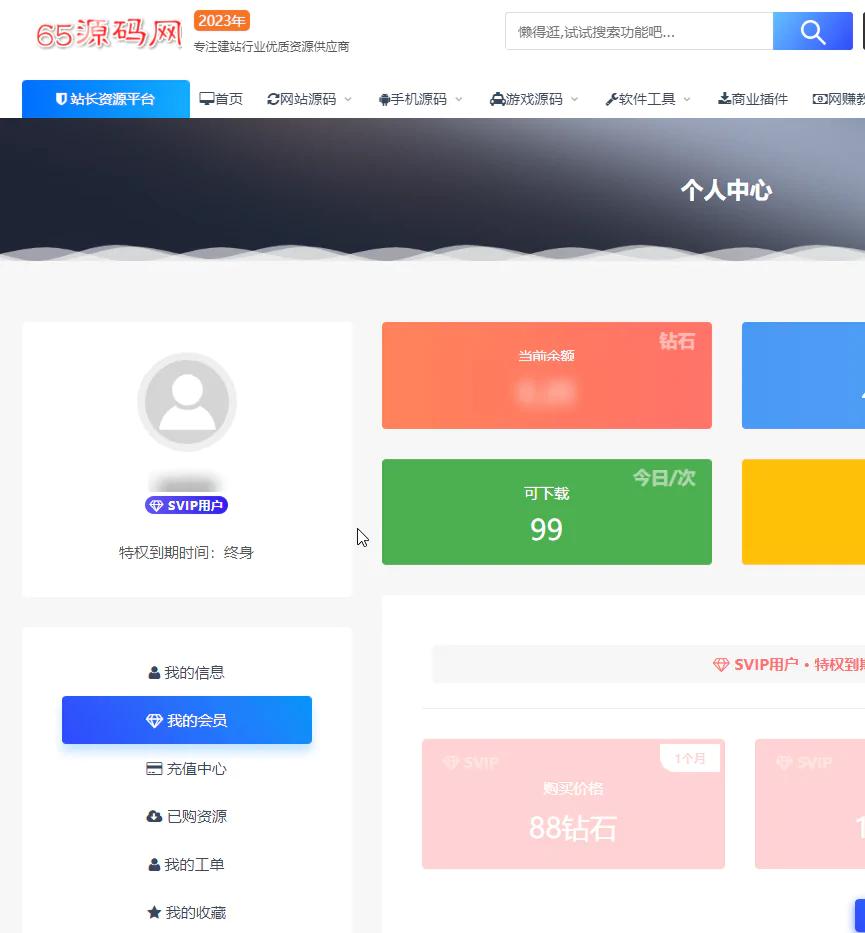The image size is (865, 933).
Task: Click the Android icon beside 手机源码
Action: tap(384, 99)
